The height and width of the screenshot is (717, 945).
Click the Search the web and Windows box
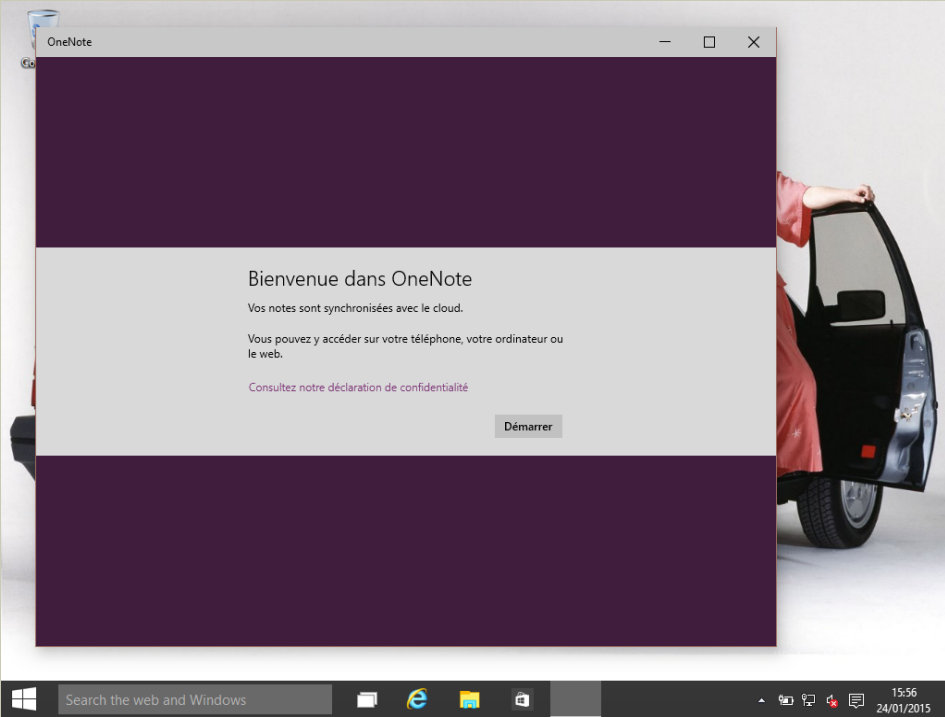(195, 700)
